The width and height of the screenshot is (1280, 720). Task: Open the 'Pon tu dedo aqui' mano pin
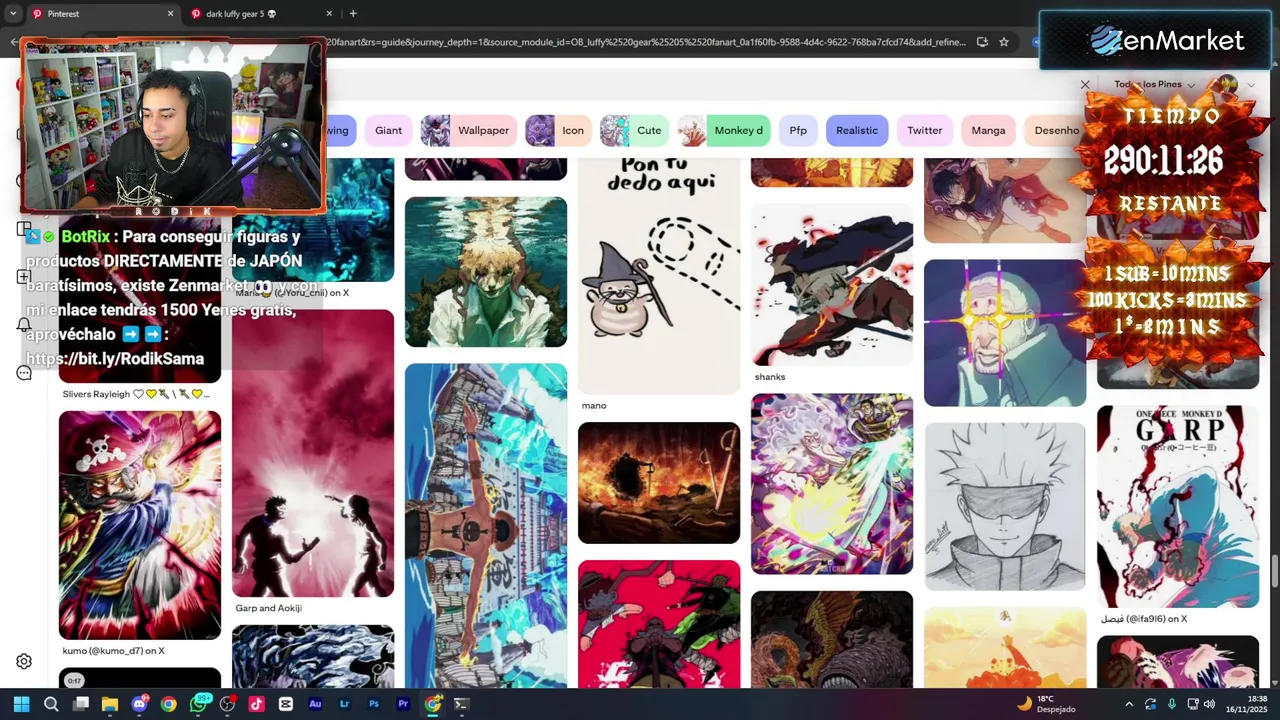(659, 276)
